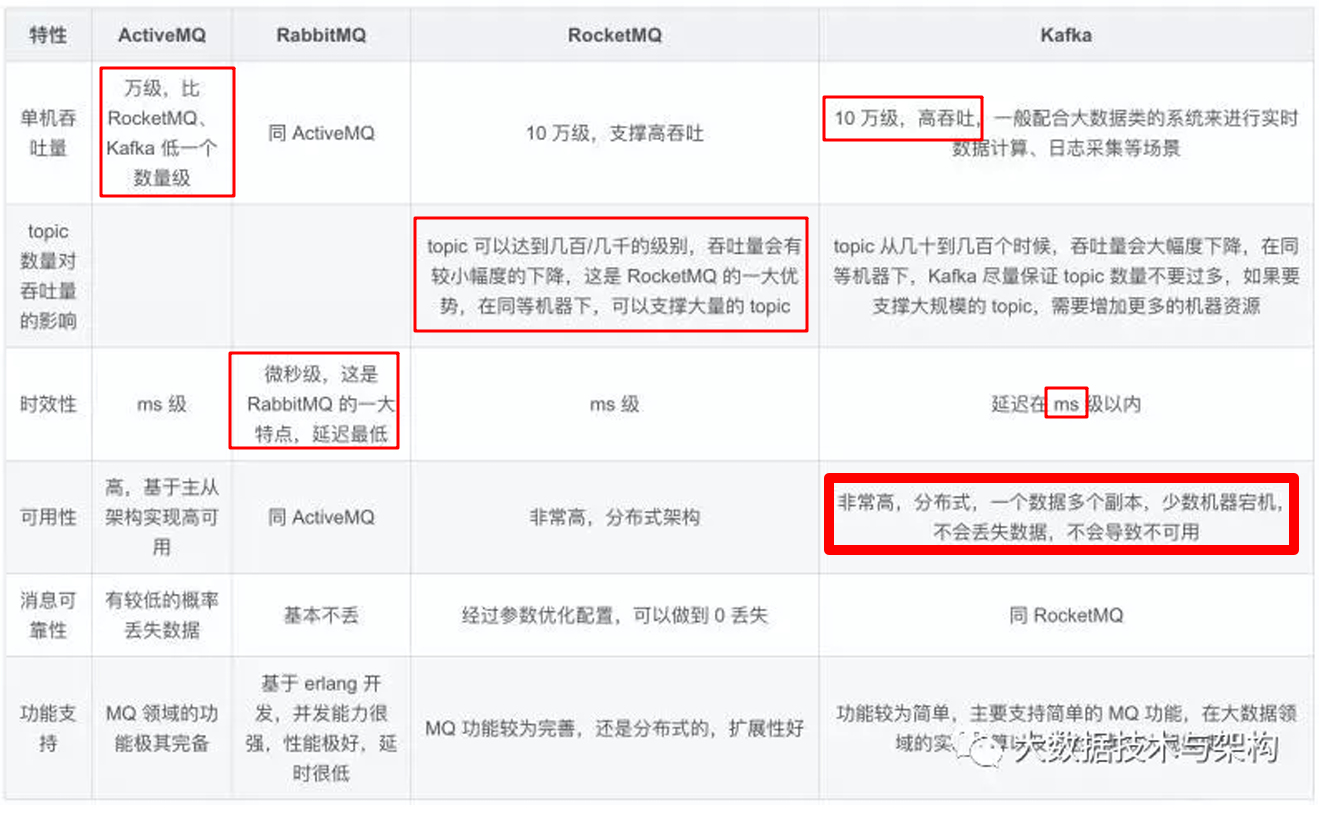This screenshot has height=814, width=1319.
Task: Click the '有较低的概率丢失数据' cell
Action: 162,615
